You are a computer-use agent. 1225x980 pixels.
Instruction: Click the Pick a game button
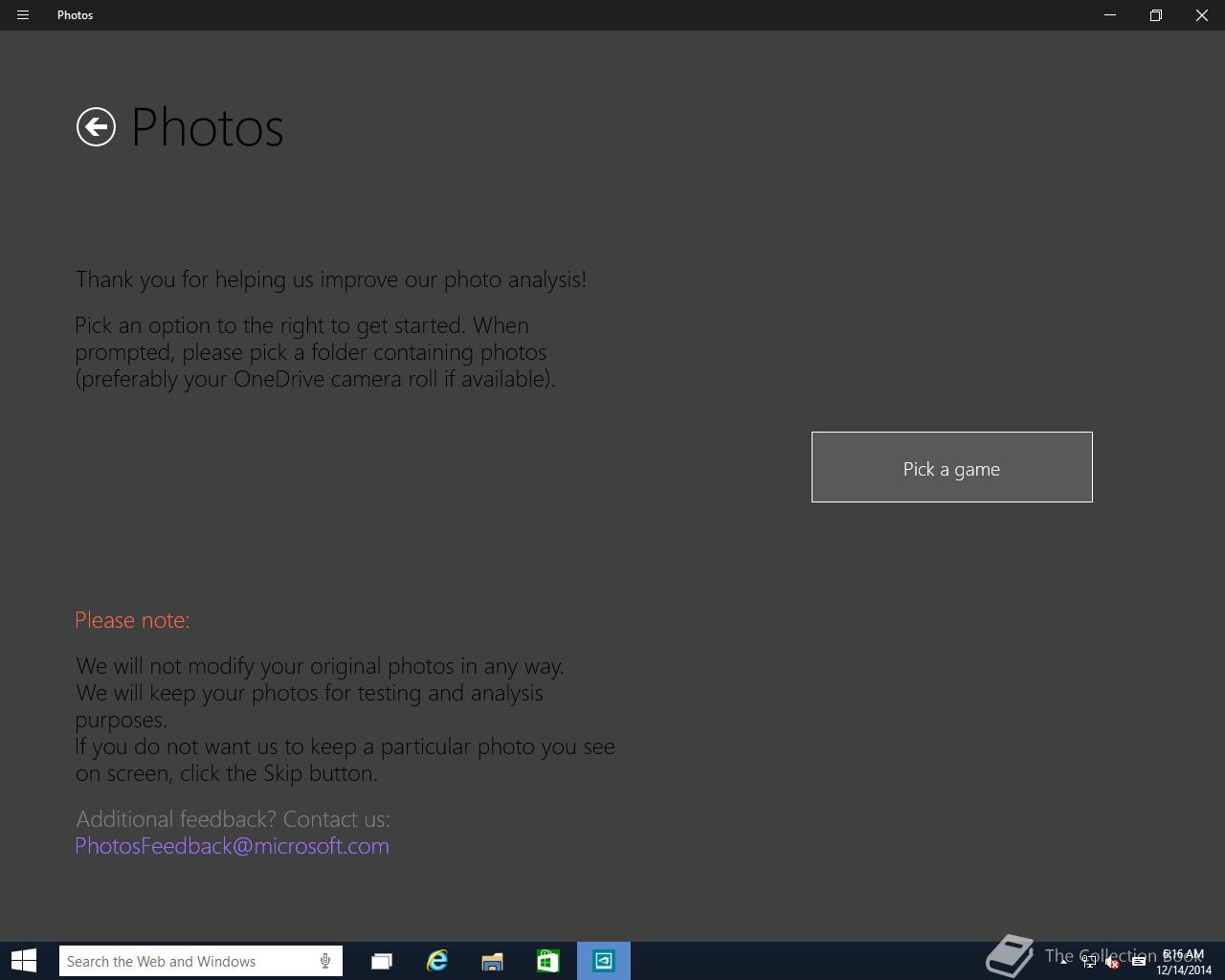click(x=951, y=467)
